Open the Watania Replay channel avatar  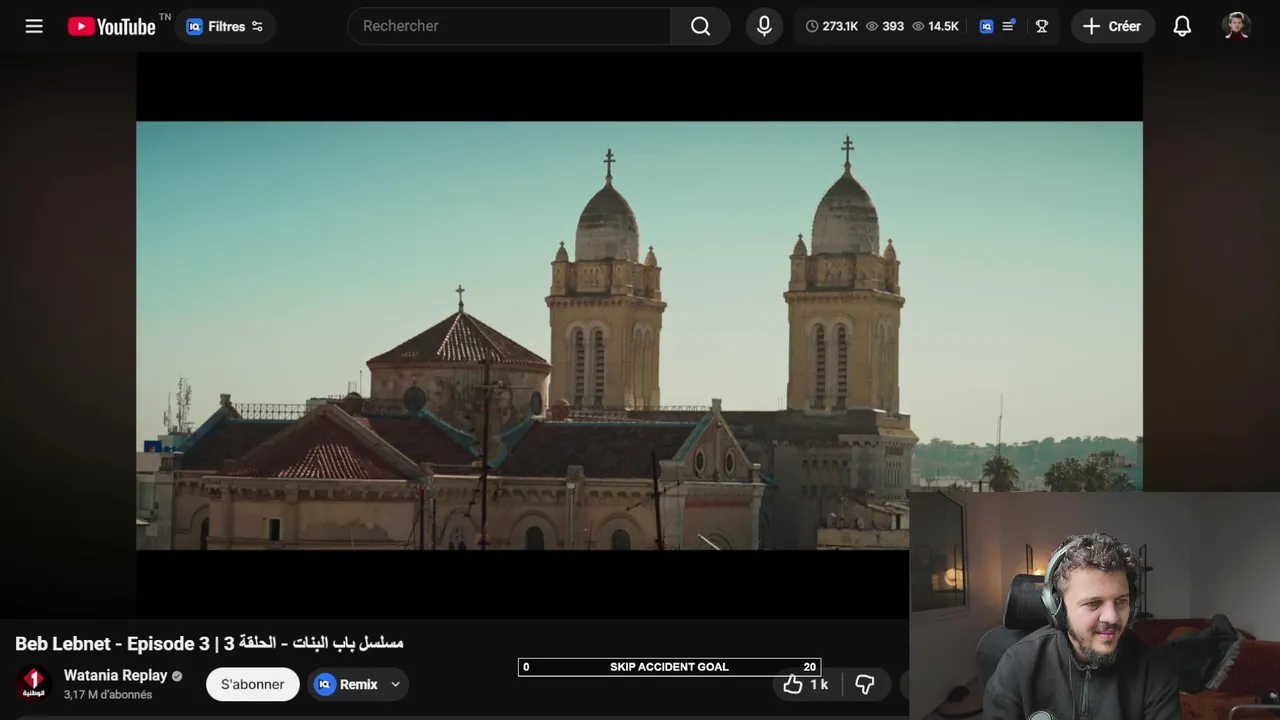click(34, 684)
